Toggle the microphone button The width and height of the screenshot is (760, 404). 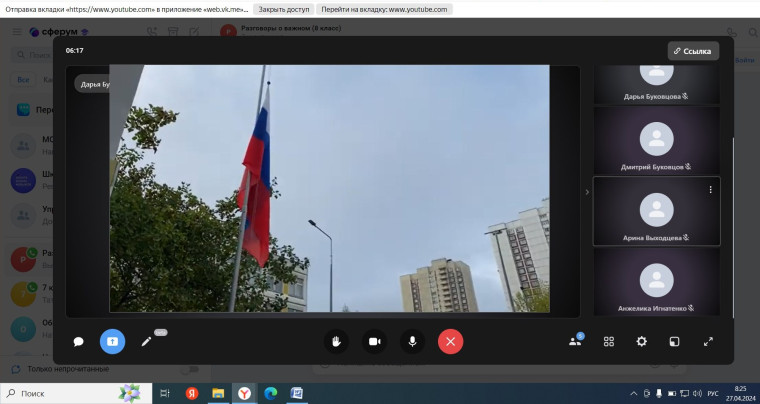coord(412,342)
